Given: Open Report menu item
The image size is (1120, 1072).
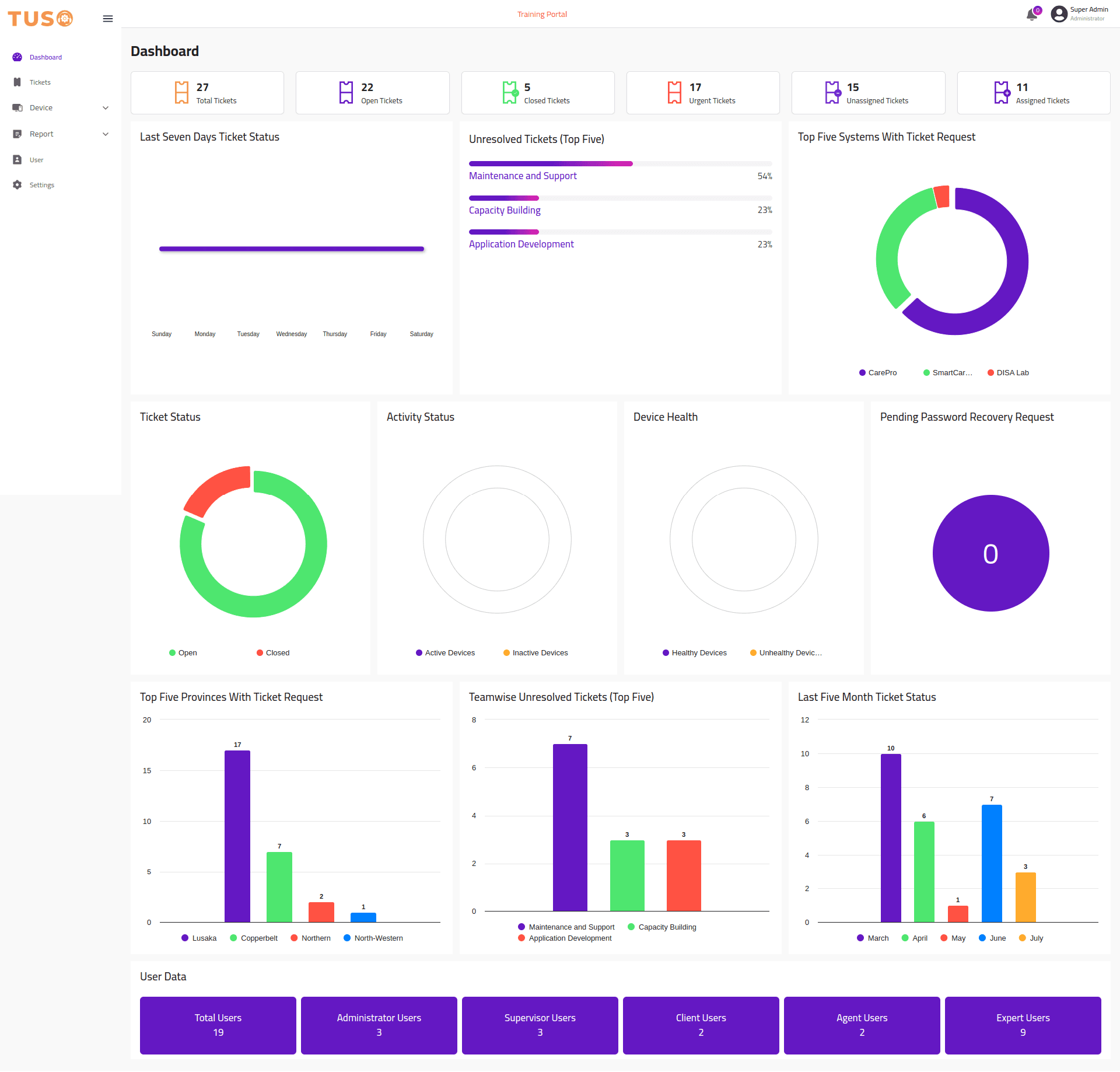Looking at the screenshot, I should click(x=41, y=134).
